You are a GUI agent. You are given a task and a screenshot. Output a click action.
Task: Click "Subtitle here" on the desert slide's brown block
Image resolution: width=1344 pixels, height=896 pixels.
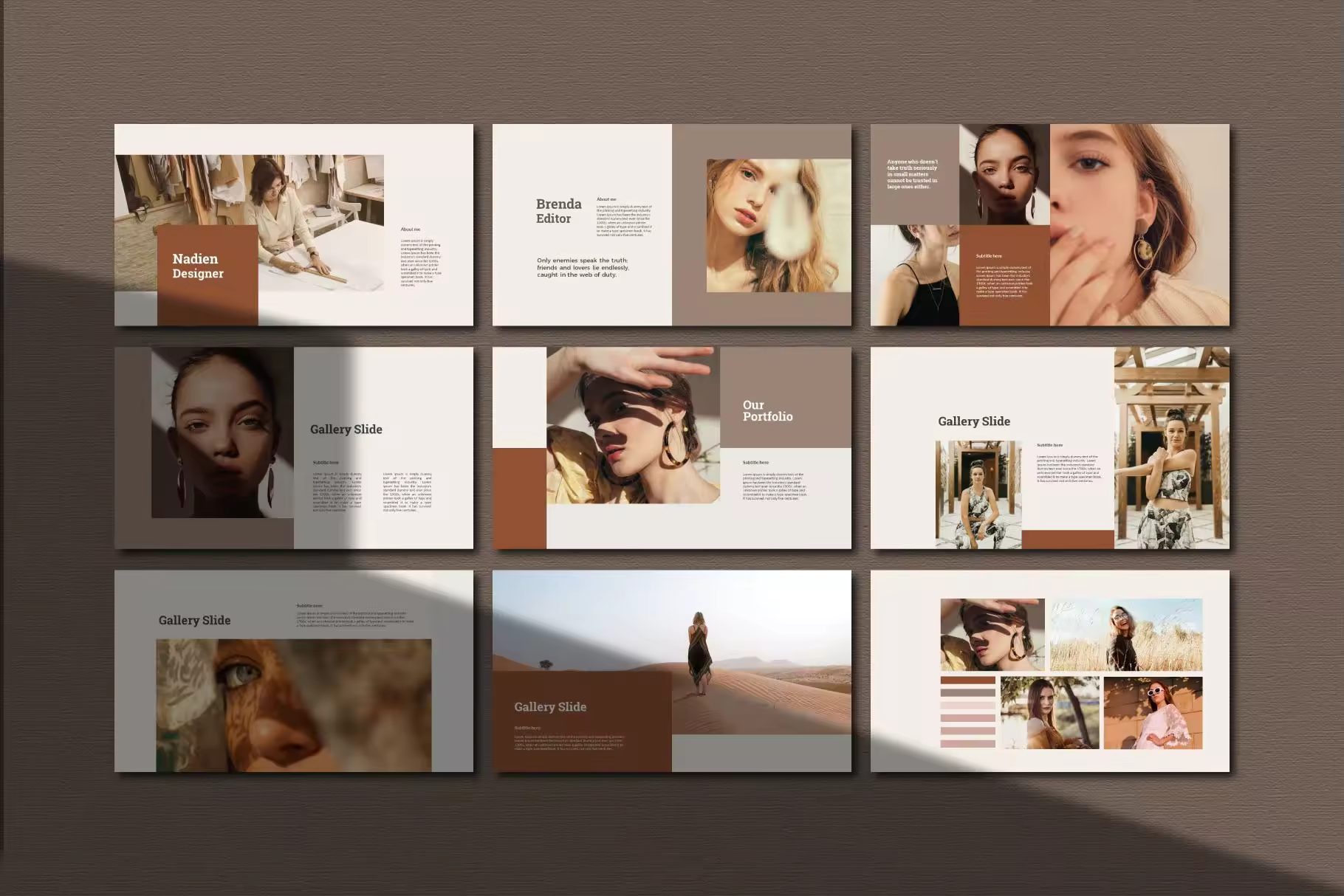click(527, 728)
